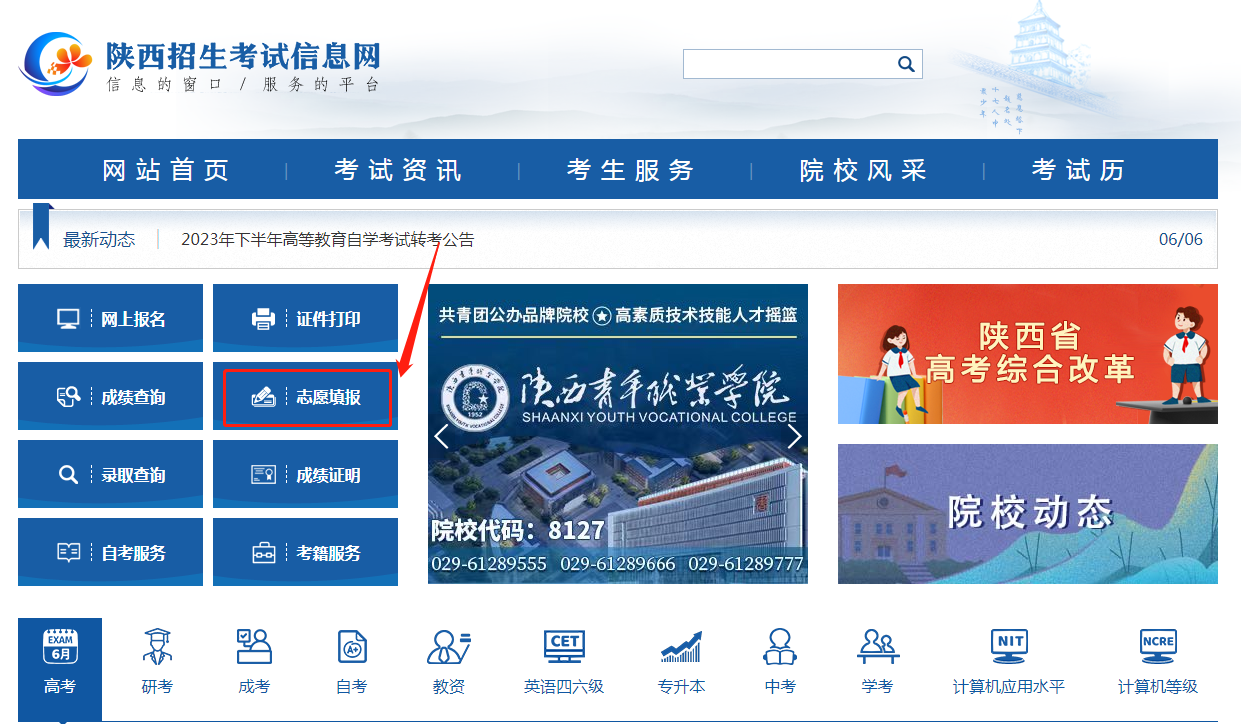Screen dimensions: 1241x724
Task: Show next carousel slide
Action: tap(795, 436)
